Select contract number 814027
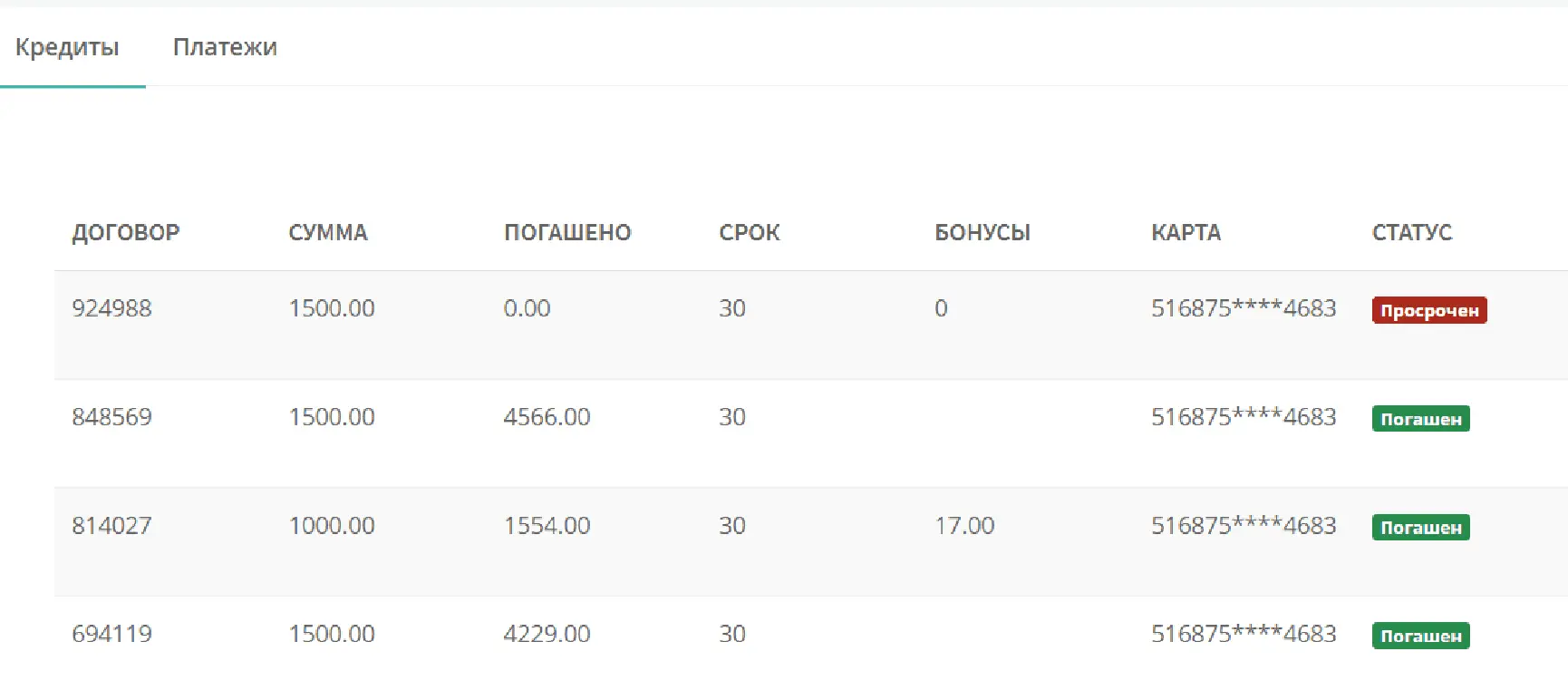This screenshot has width=1568, height=700. [x=111, y=526]
